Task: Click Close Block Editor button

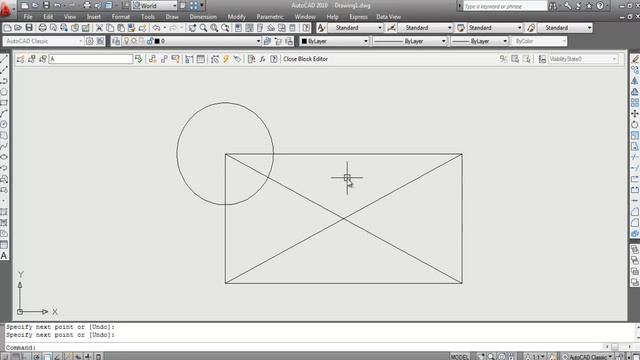Action: [x=305, y=59]
